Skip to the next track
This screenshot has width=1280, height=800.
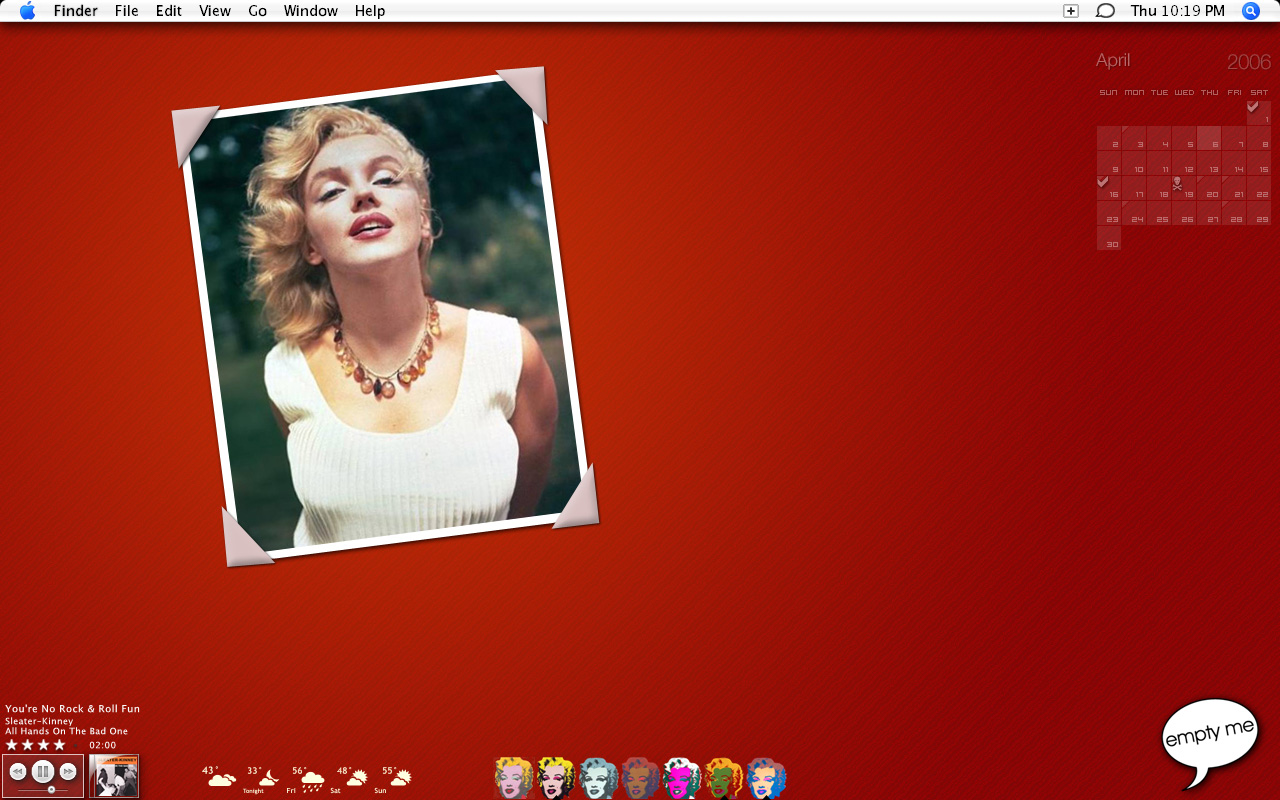coord(68,771)
